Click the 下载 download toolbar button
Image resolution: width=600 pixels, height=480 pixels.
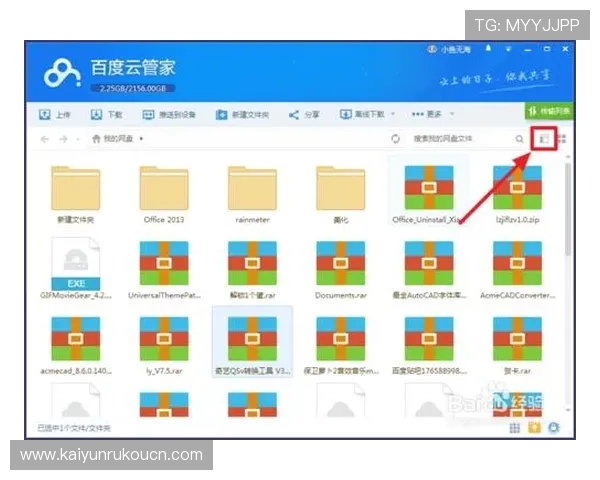tap(106, 114)
